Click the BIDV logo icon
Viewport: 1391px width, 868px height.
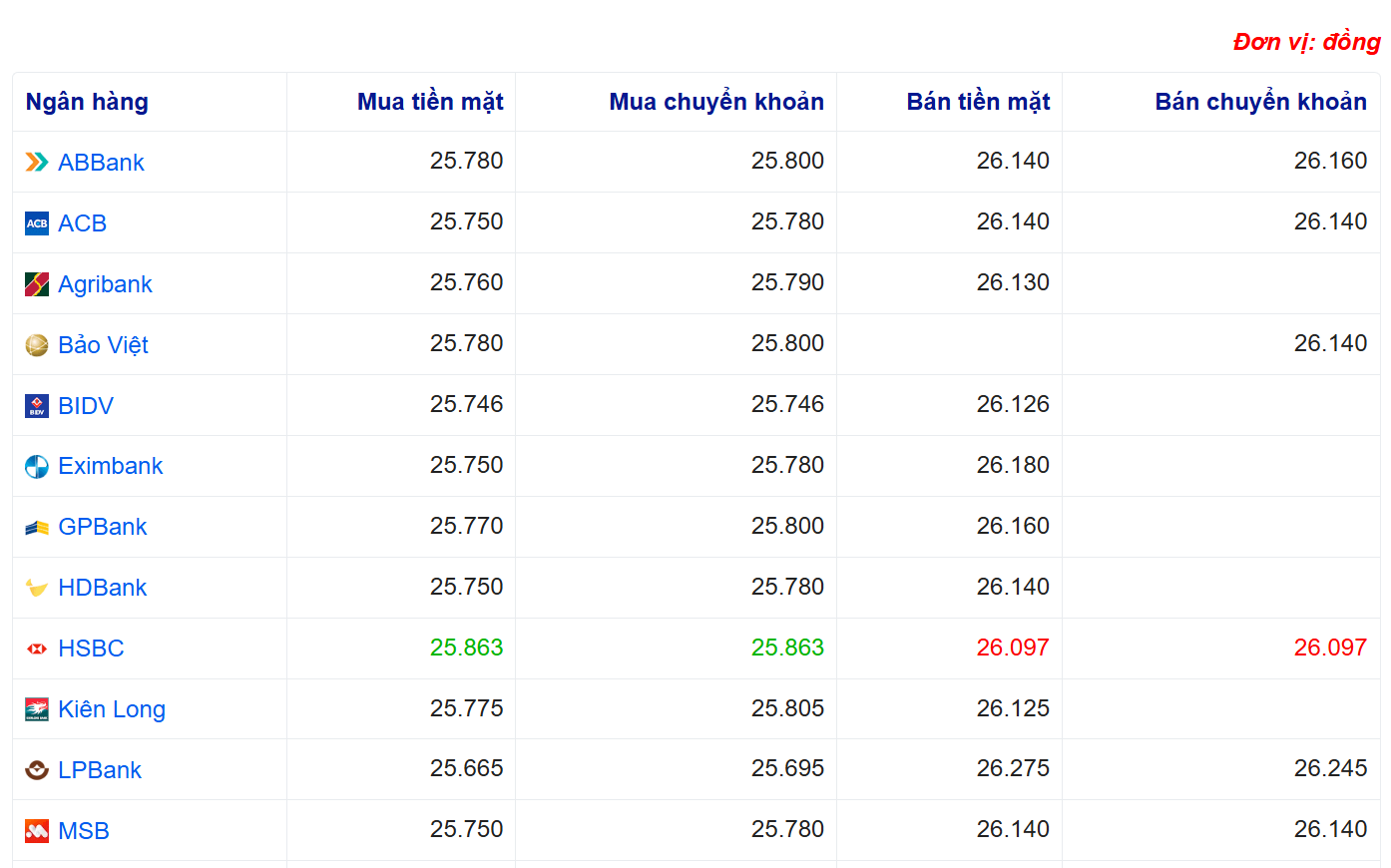pyautogui.click(x=37, y=406)
